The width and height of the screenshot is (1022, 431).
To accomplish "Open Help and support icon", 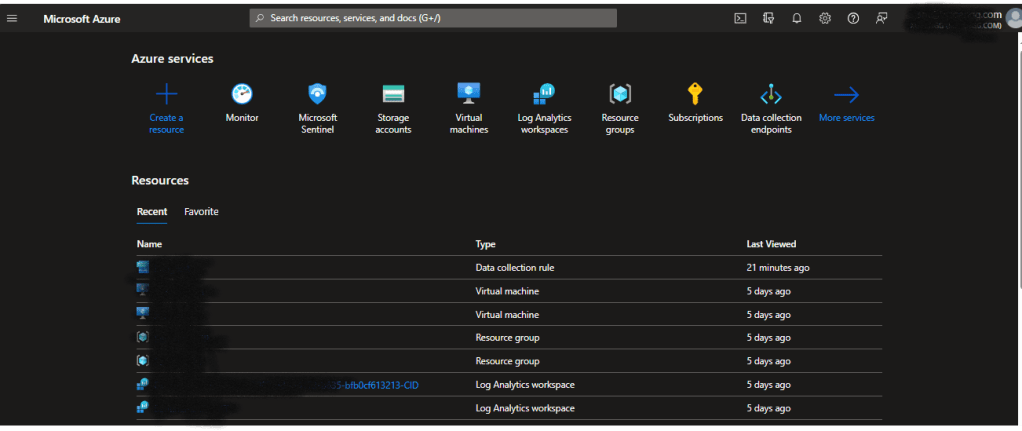I will click(853, 18).
